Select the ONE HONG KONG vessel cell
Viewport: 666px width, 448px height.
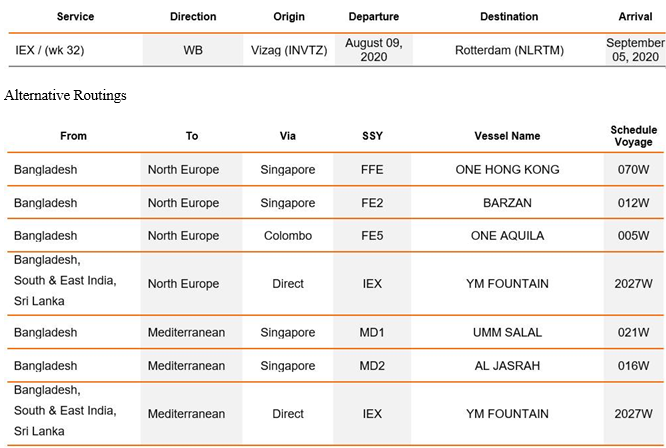click(507, 169)
